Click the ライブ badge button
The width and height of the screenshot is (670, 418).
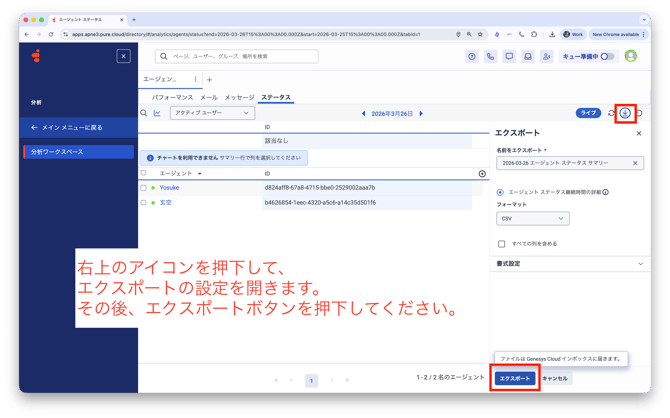click(x=588, y=113)
